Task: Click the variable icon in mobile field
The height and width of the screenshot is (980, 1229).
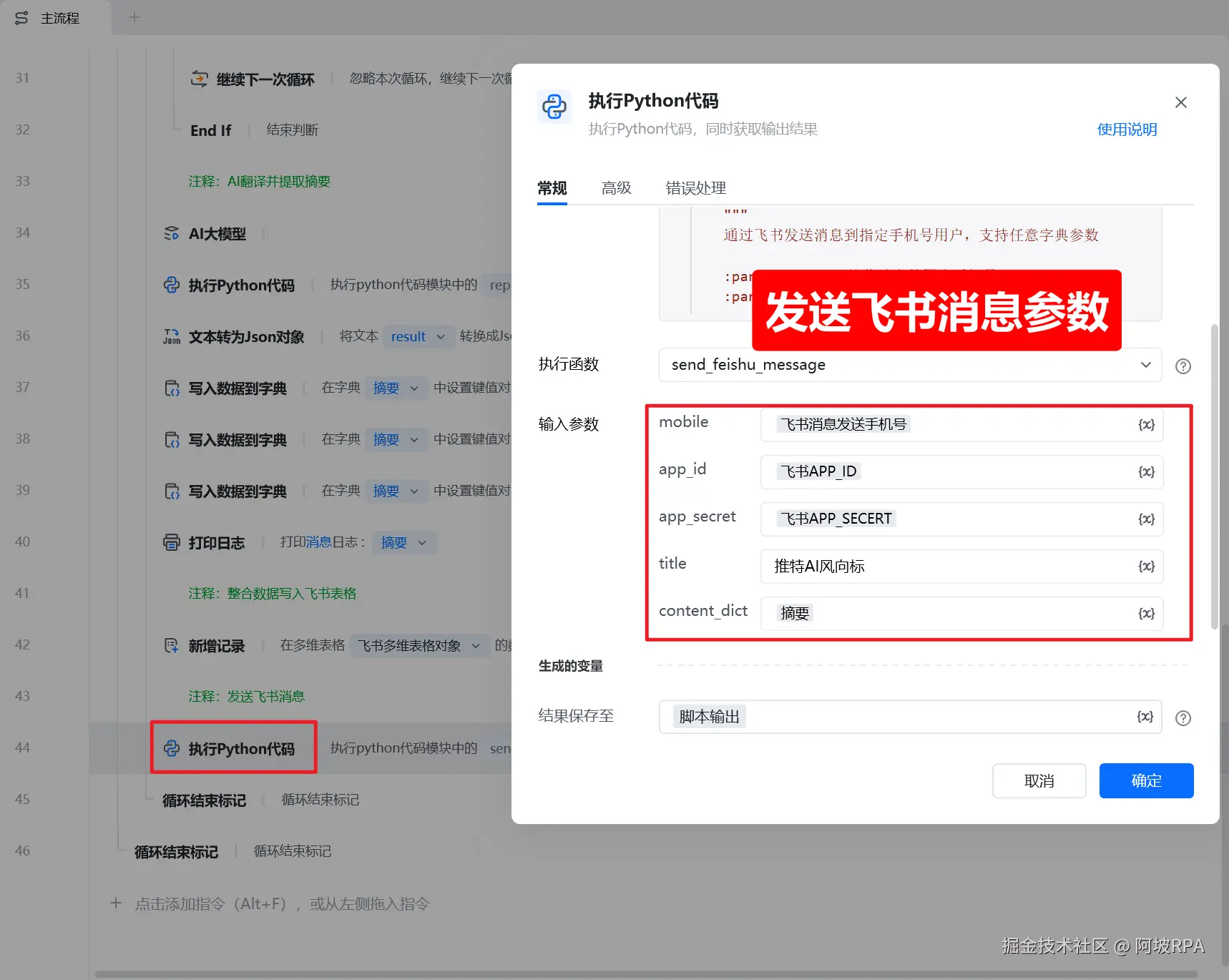Action: pos(1146,425)
